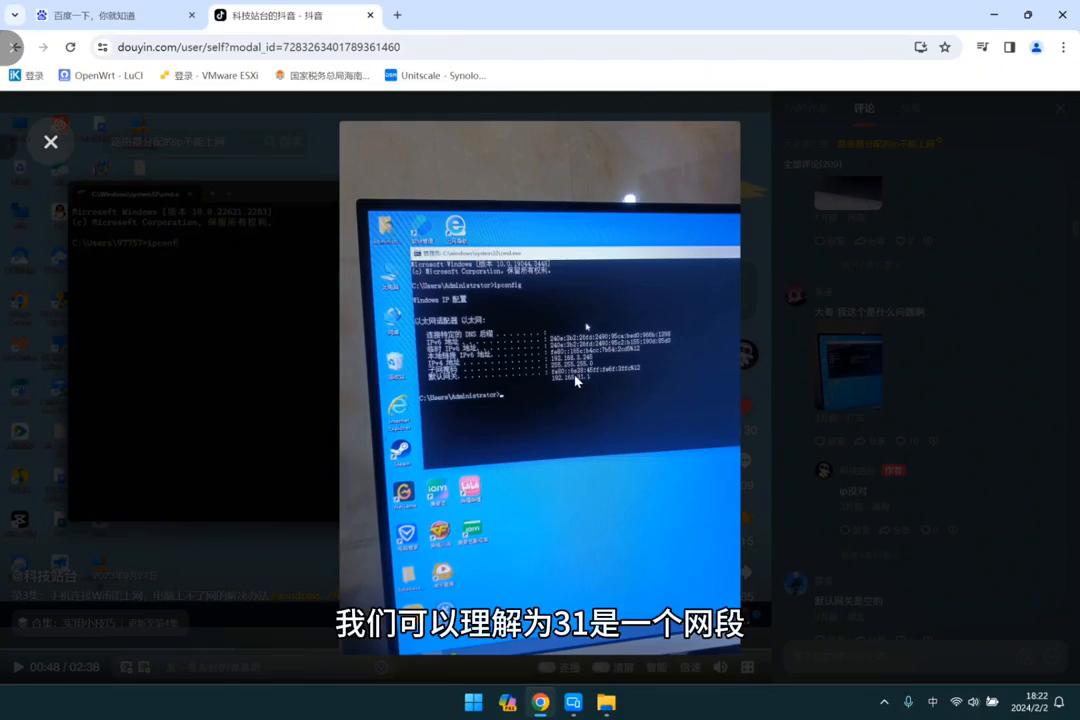Open the 倍速 playback speed menu

690,667
